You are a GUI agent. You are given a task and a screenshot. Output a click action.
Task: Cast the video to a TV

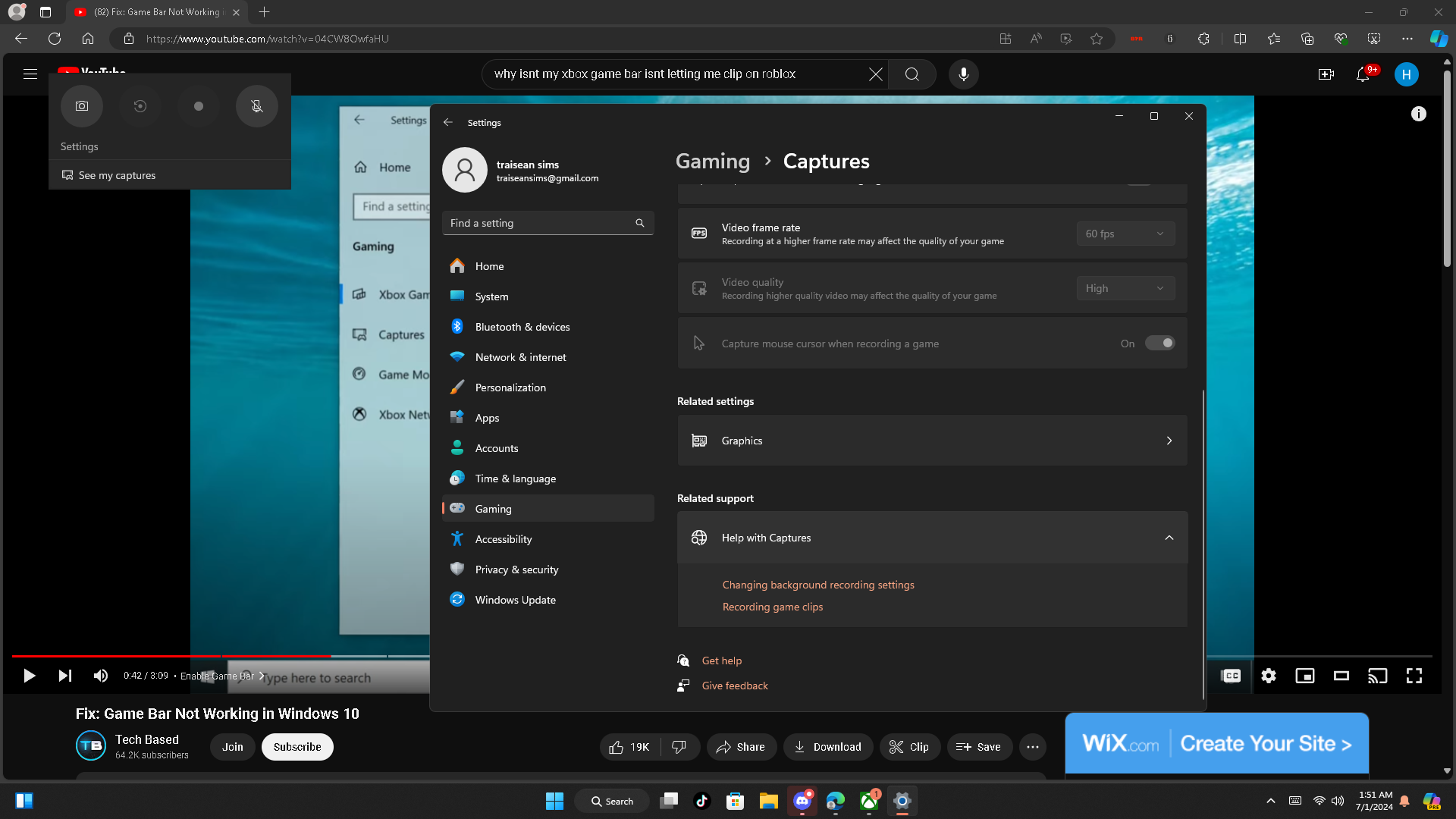tap(1378, 676)
